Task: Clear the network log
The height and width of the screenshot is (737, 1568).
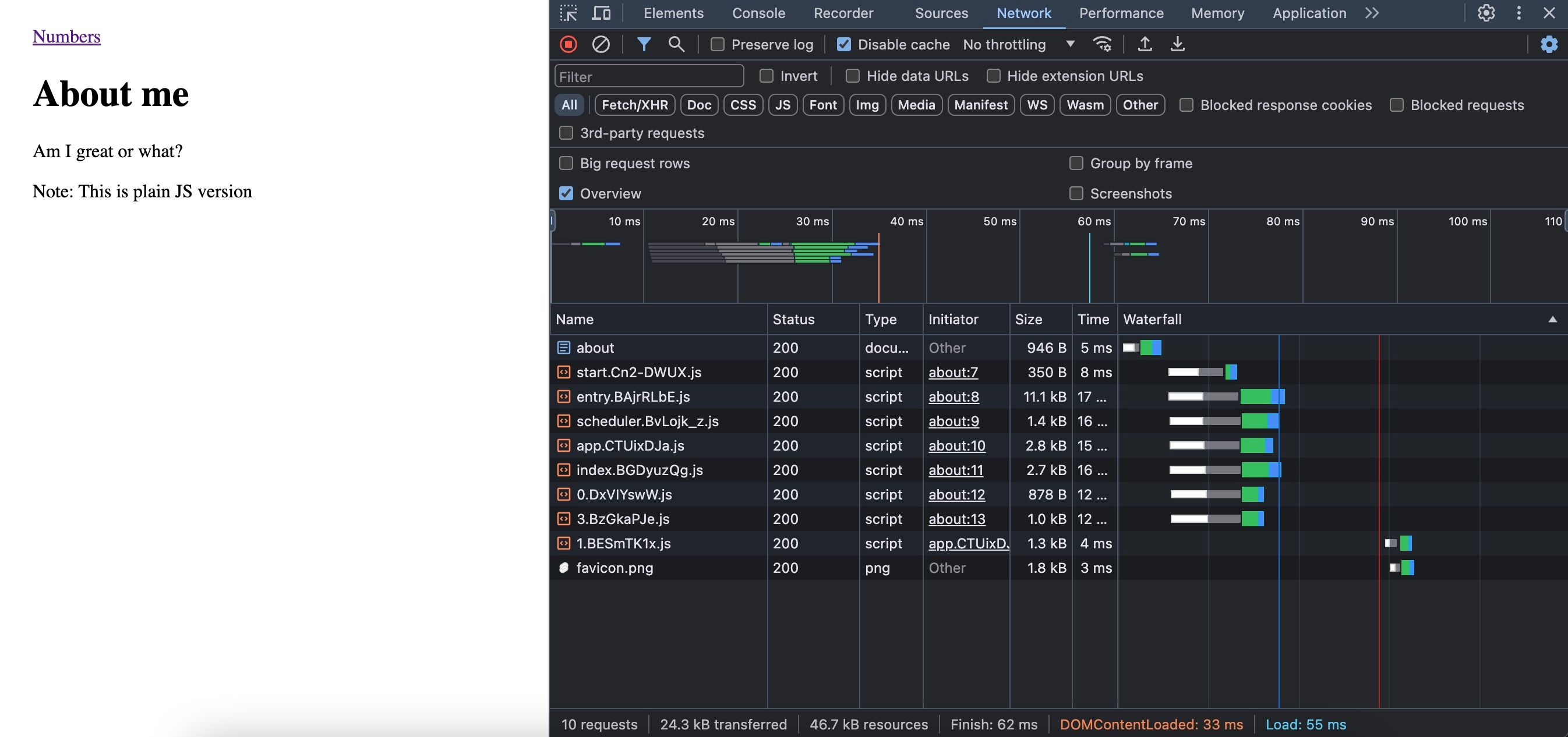Action: coord(601,44)
